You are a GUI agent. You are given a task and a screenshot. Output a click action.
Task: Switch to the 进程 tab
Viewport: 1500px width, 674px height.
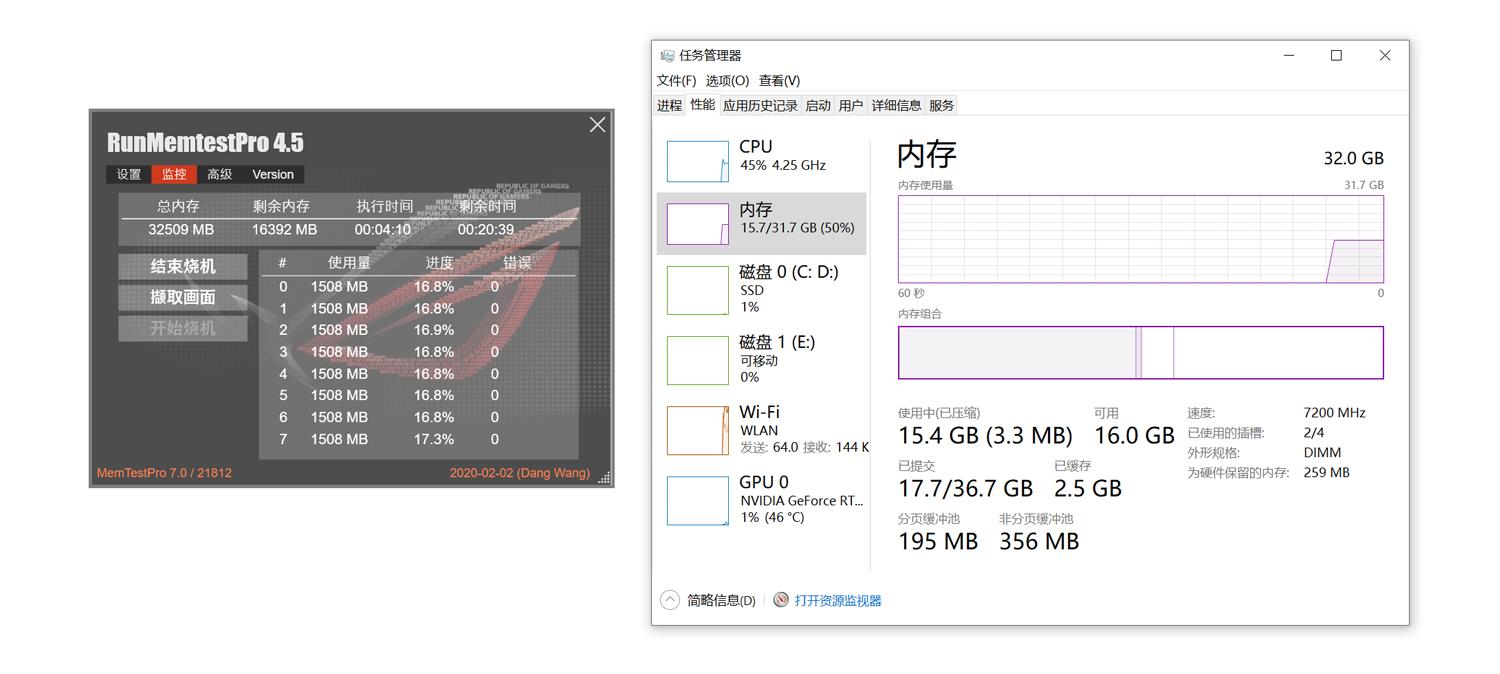(x=668, y=104)
